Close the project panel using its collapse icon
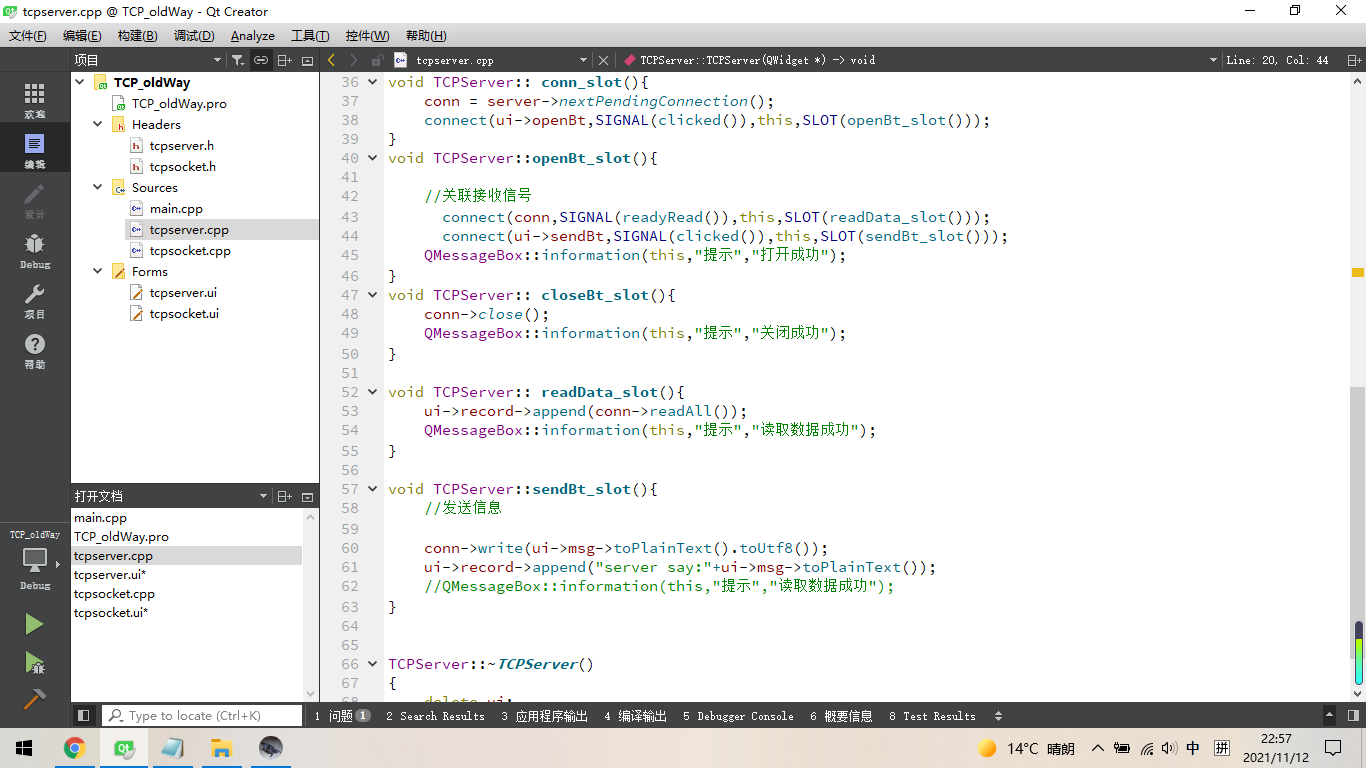The image size is (1366, 768). coord(307,60)
